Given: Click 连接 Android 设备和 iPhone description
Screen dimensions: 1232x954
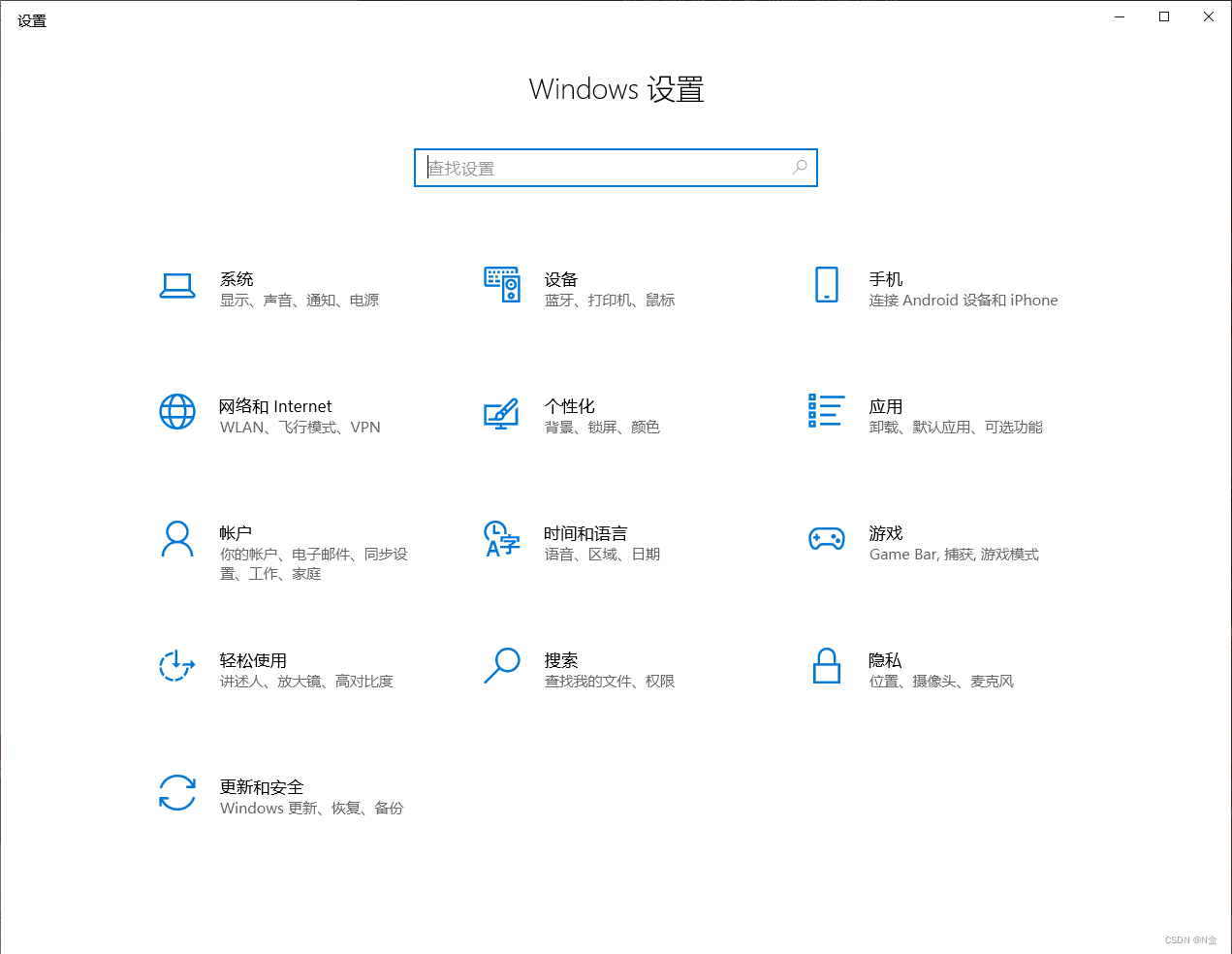Looking at the screenshot, I should point(963,301).
